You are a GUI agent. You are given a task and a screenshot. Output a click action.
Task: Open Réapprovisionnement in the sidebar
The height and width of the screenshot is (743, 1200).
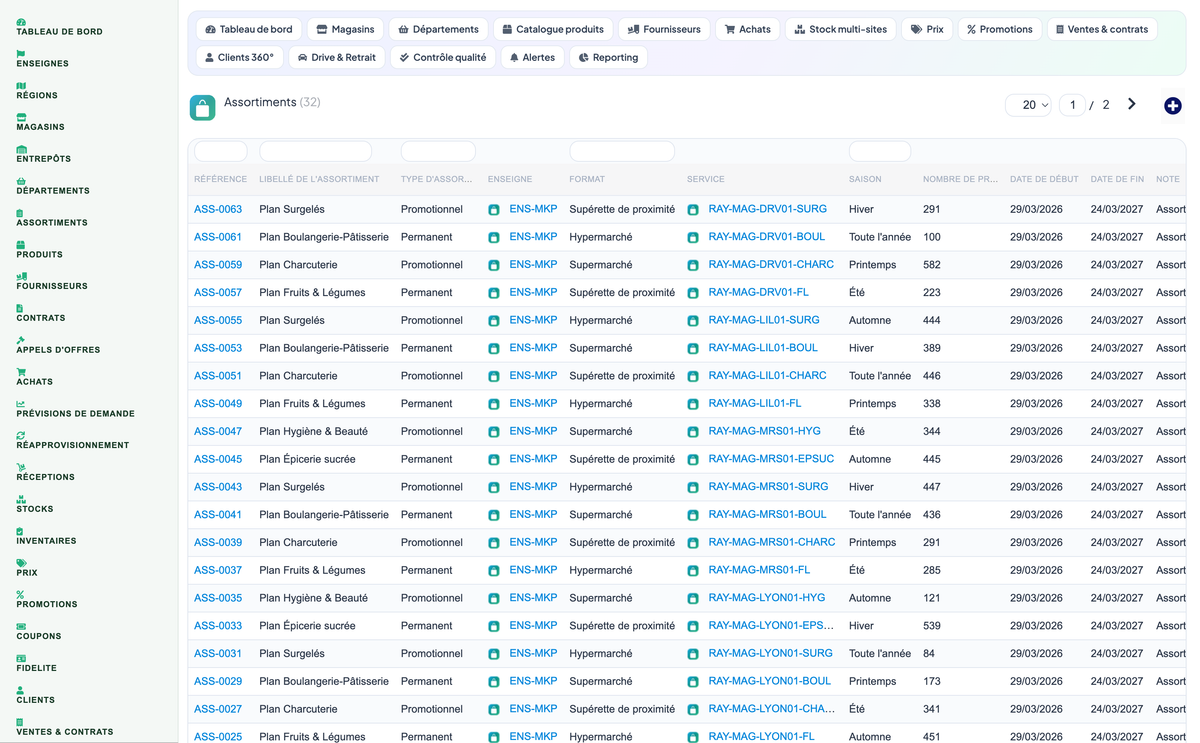point(73,440)
